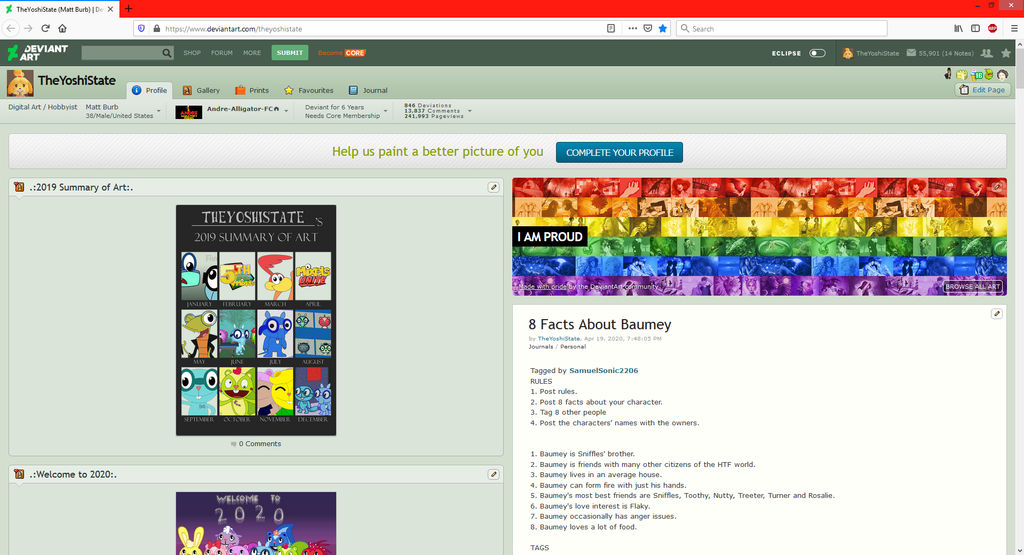The height and width of the screenshot is (555, 1024).
Task: Edit the 2019 Summary of Art widget
Action: tap(494, 187)
